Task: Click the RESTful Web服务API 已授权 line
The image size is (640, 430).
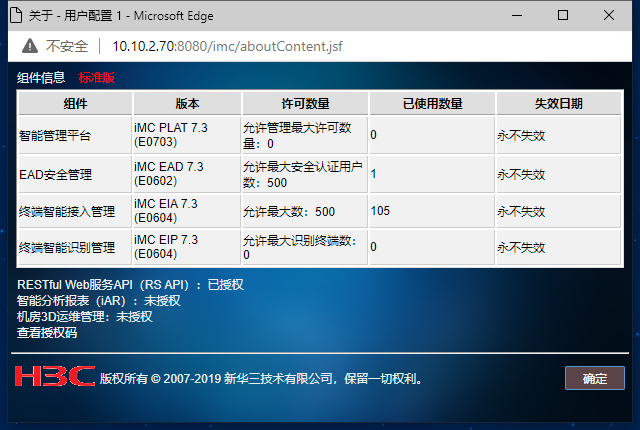Action: click(x=131, y=285)
